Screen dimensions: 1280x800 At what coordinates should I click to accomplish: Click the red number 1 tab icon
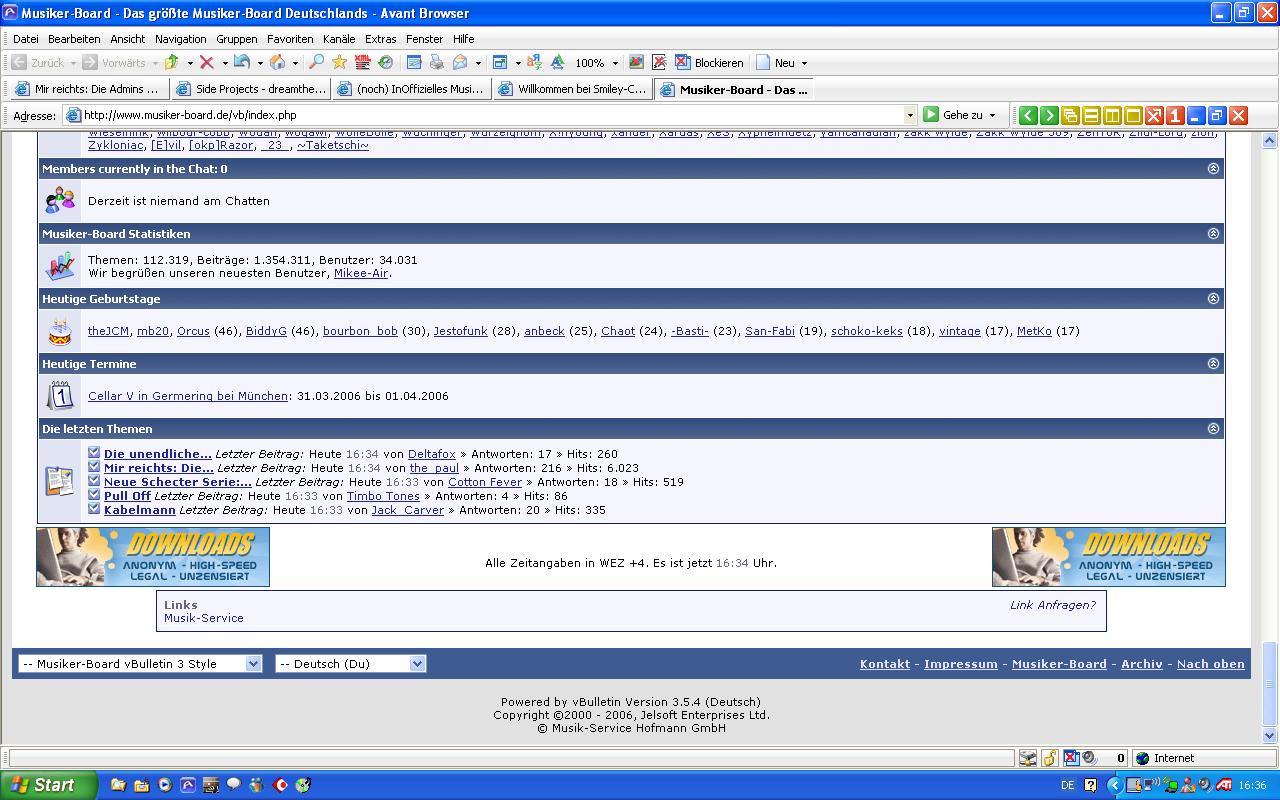point(1175,115)
